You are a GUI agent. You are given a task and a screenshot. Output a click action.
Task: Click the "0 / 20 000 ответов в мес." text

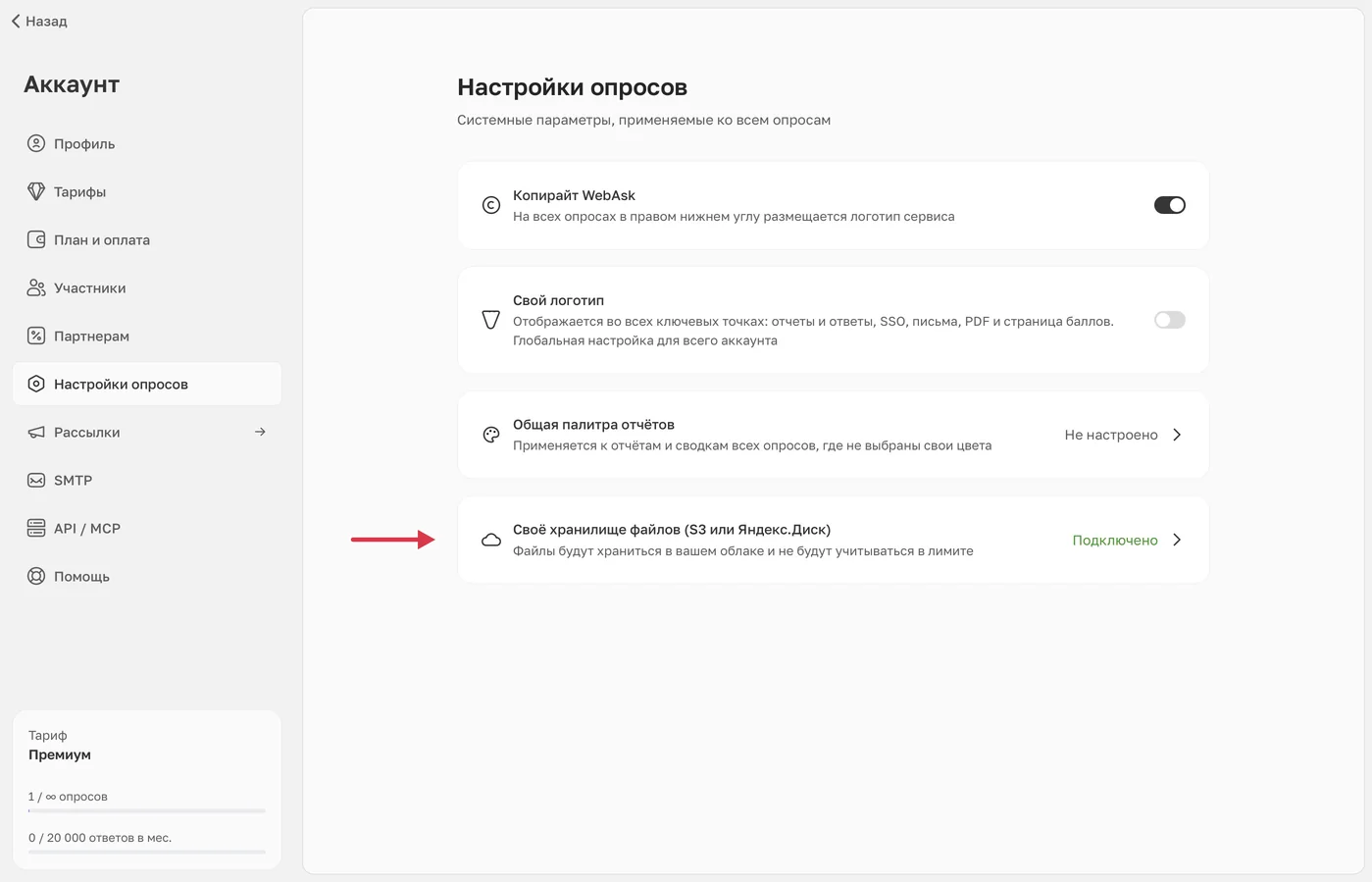100,837
